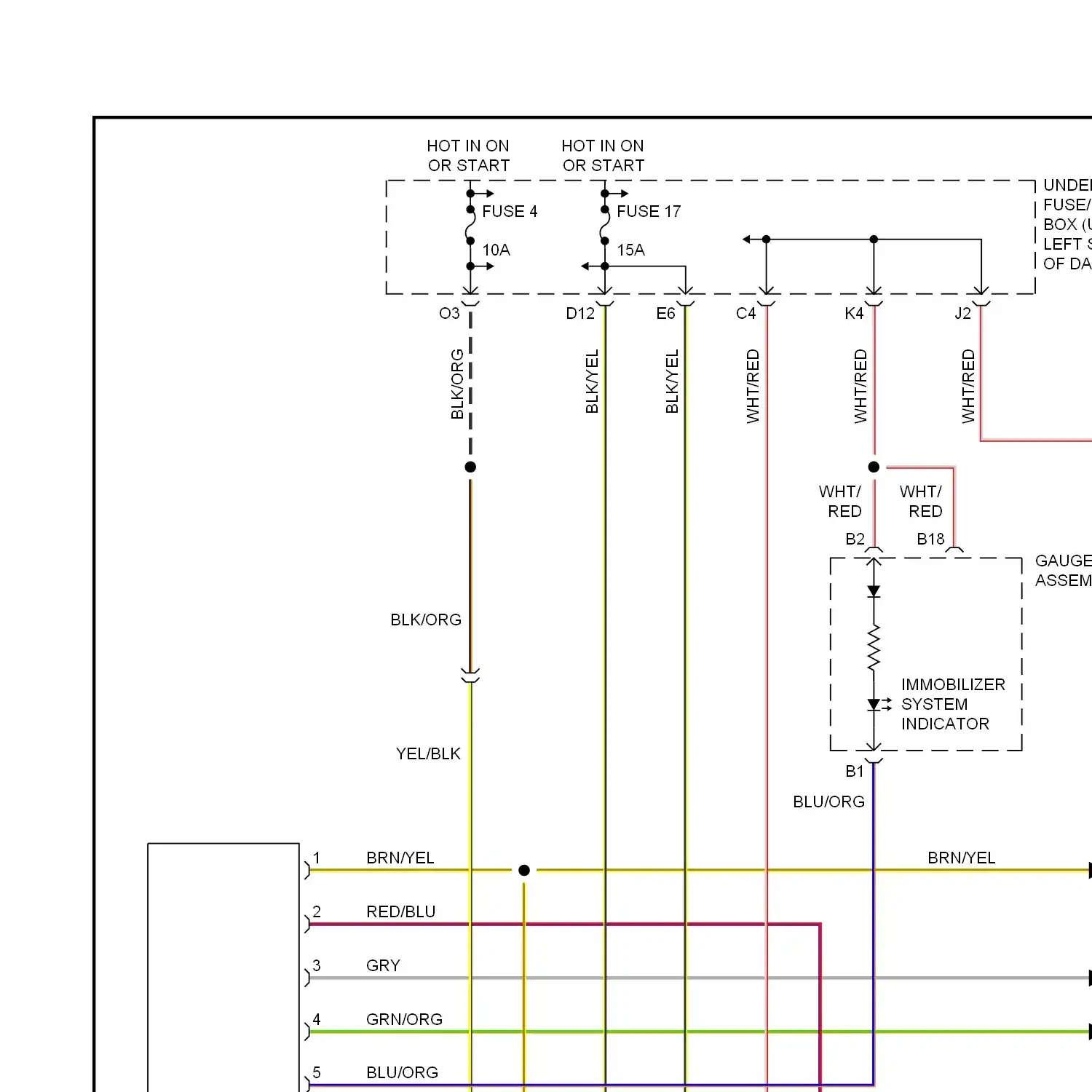Select the 10A fuse rating text
Image resolution: width=1092 pixels, height=1092 pixels.
coord(496,250)
